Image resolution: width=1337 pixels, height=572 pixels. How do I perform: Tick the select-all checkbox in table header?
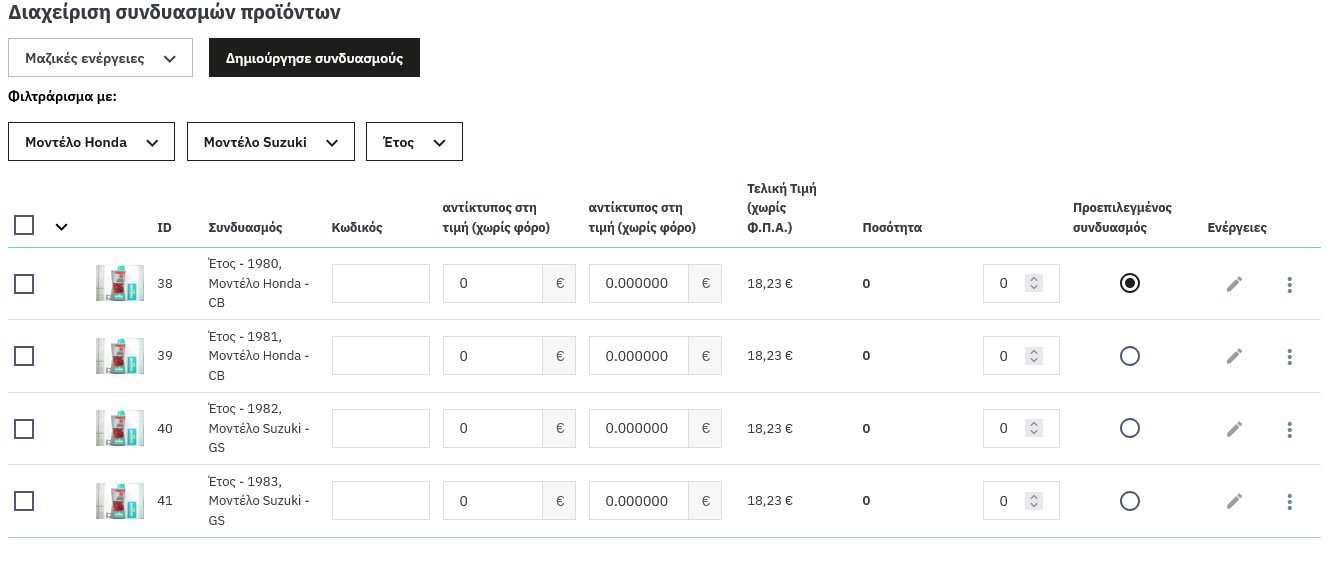point(24,225)
